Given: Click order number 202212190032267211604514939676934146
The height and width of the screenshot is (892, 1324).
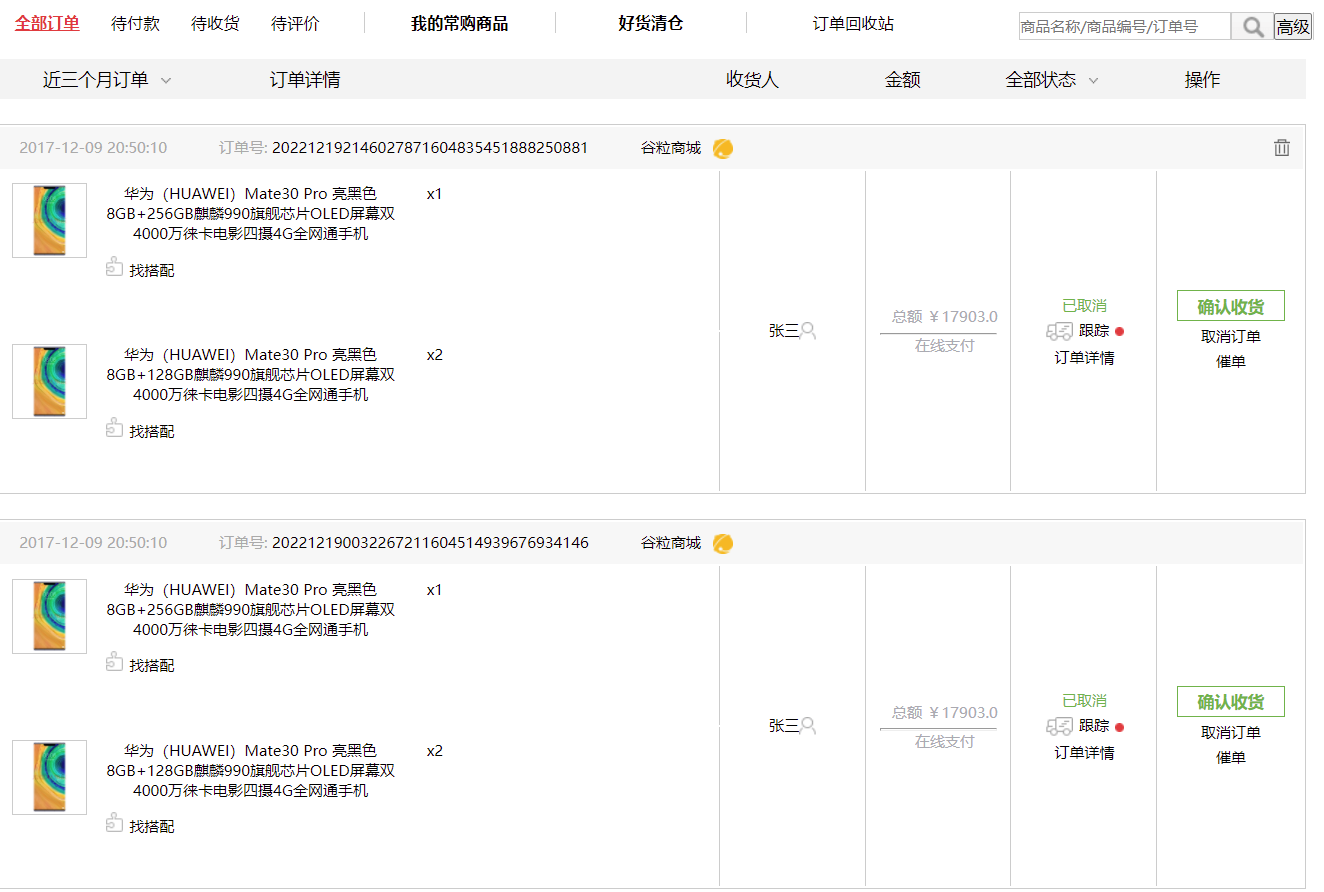Looking at the screenshot, I should 430,543.
